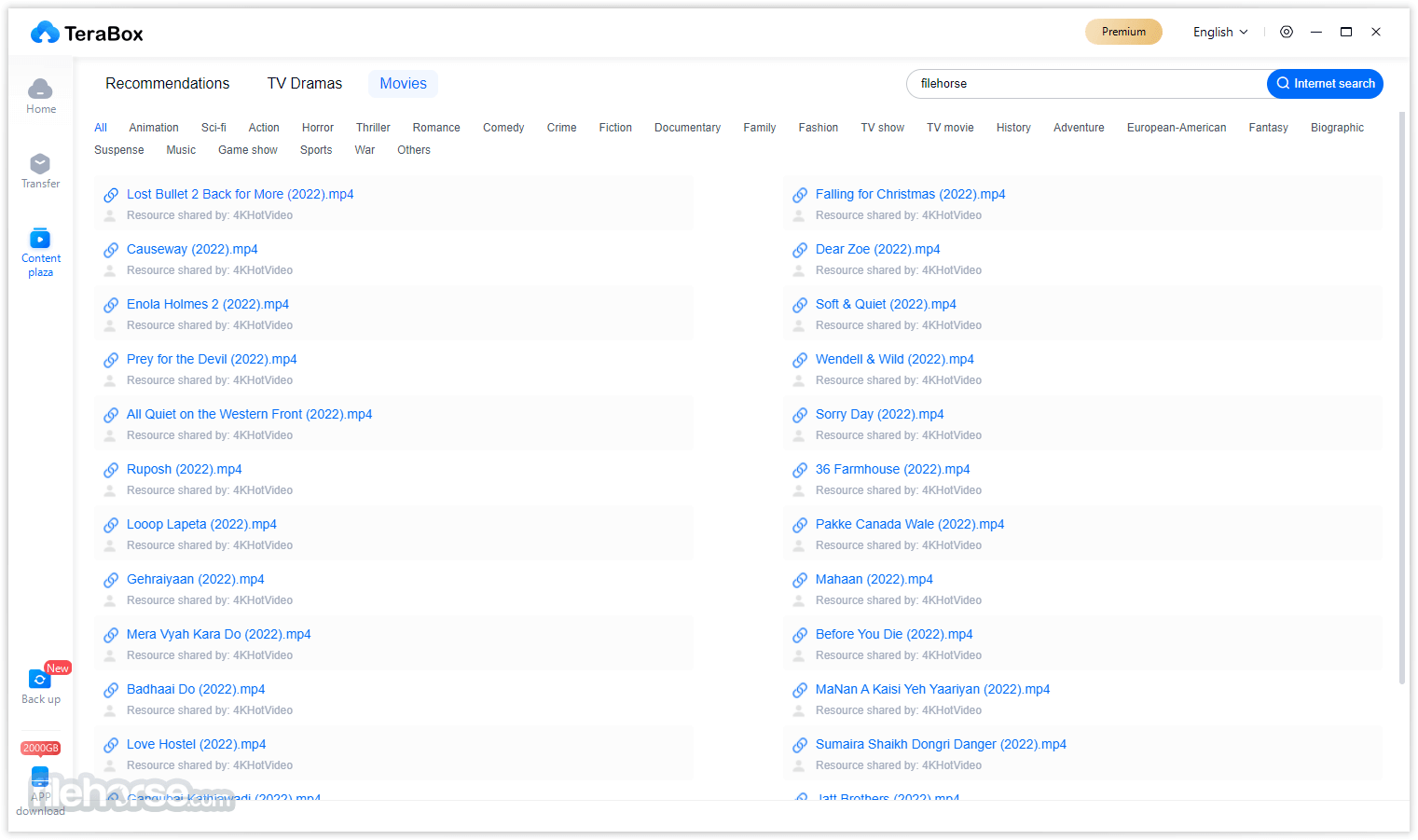Screen dimensions: 1418x840
Task: Filter movies by Adventure genre
Action: (1079, 128)
